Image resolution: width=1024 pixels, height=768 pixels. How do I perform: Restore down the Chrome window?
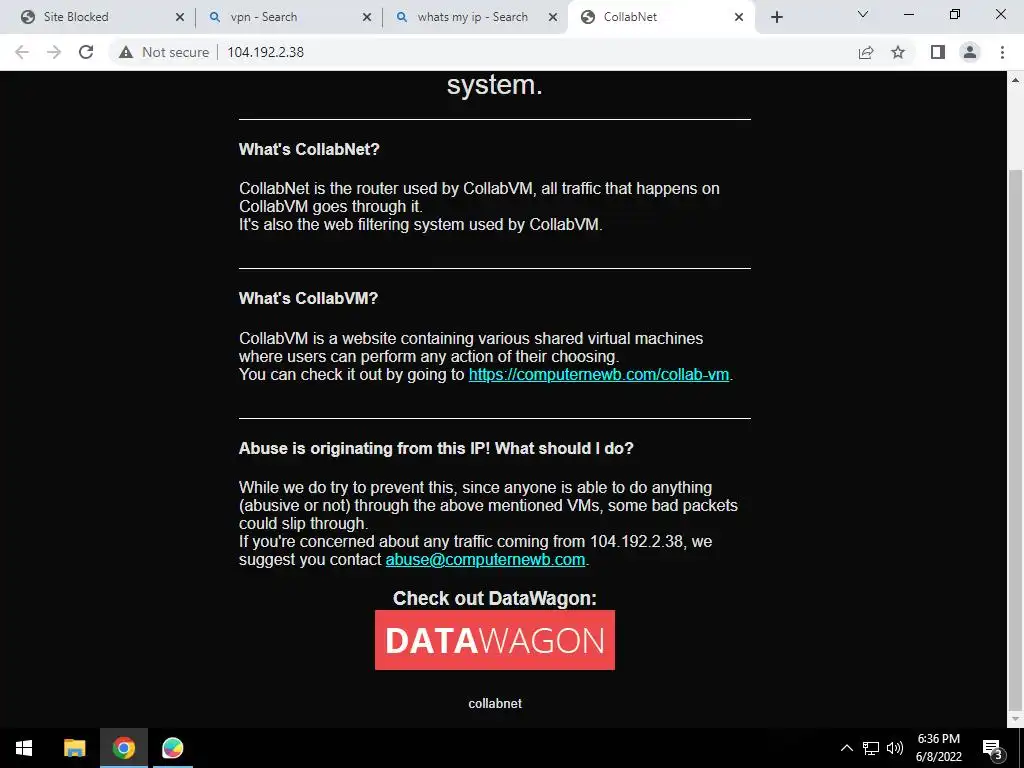(955, 14)
